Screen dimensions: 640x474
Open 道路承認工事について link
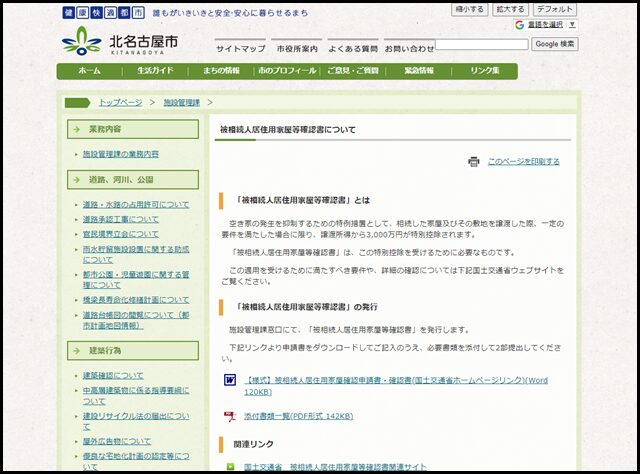[121, 219]
